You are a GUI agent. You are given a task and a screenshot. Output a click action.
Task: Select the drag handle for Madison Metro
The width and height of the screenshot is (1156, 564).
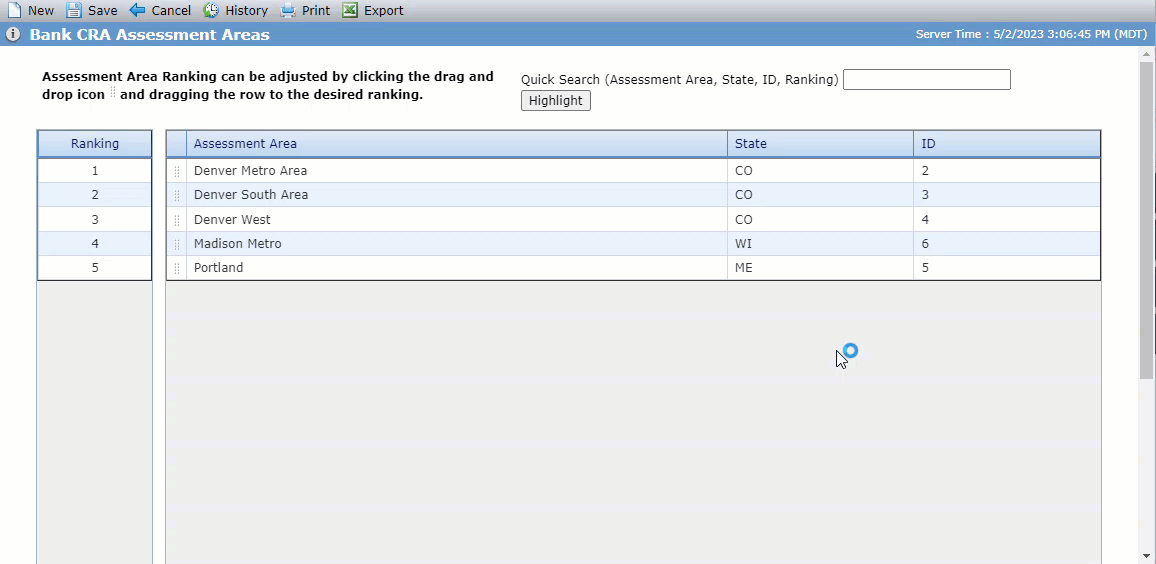pos(176,244)
